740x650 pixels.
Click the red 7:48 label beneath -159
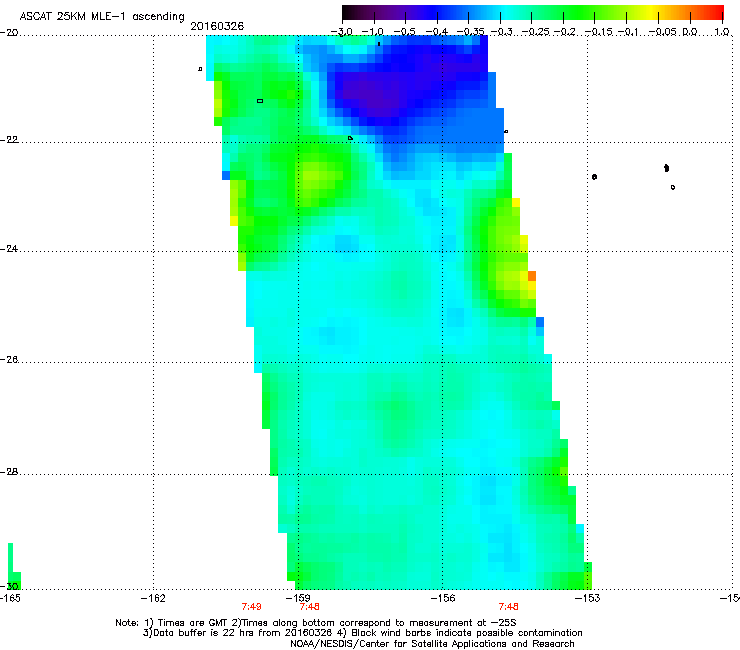coord(310,607)
